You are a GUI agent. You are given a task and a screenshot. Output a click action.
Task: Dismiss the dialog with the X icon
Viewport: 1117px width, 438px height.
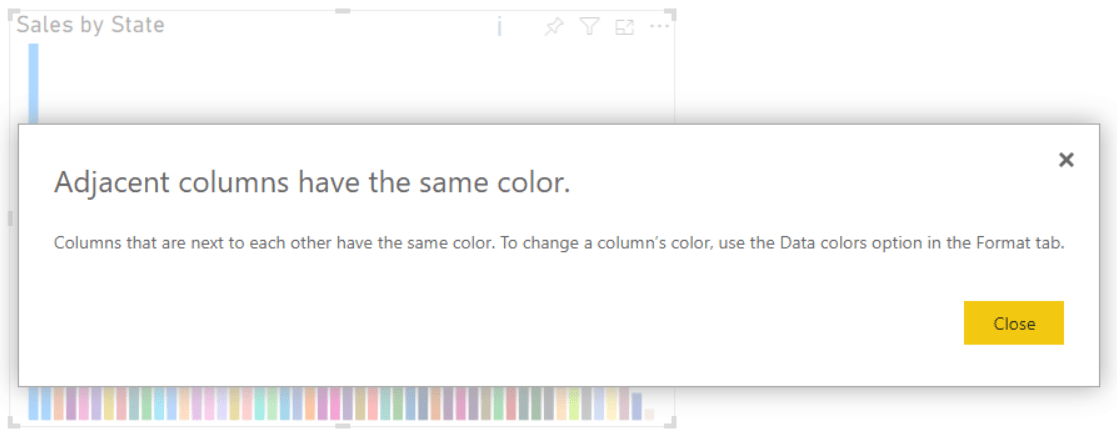1066,160
